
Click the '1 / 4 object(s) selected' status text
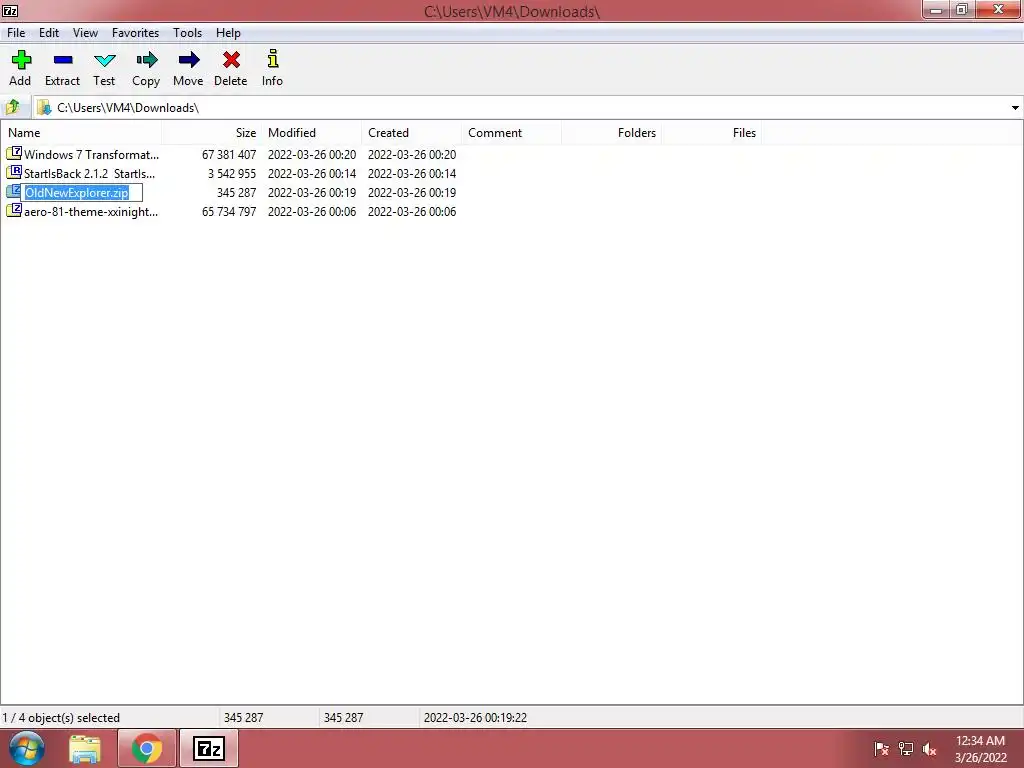point(61,718)
